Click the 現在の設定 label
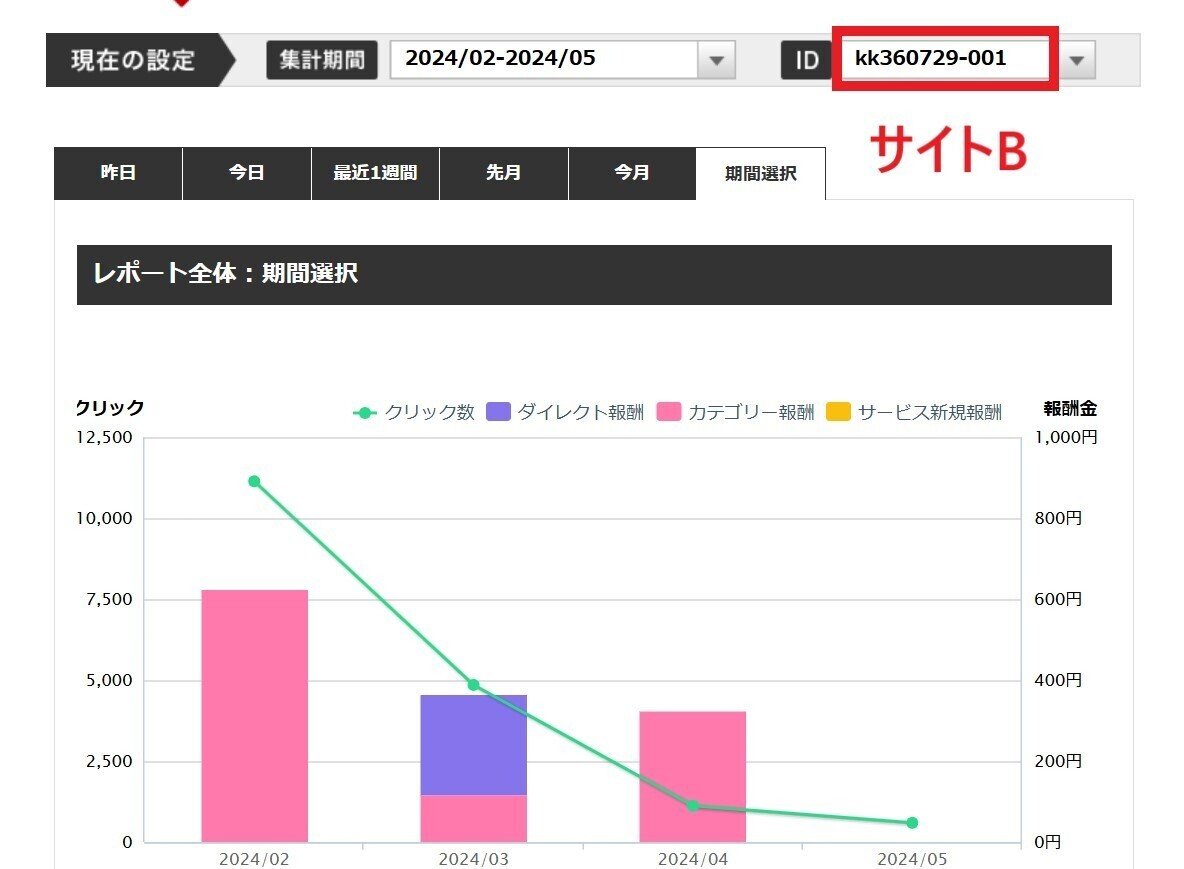The width and height of the screenshot is (1184, 869). point(133,60)
